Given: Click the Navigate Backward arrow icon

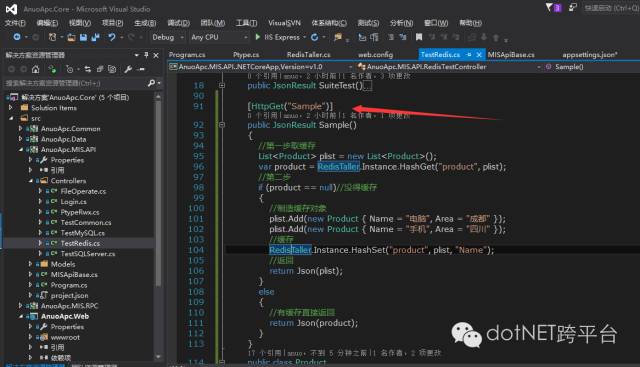Looking at the screenshot, I should 17,37.
